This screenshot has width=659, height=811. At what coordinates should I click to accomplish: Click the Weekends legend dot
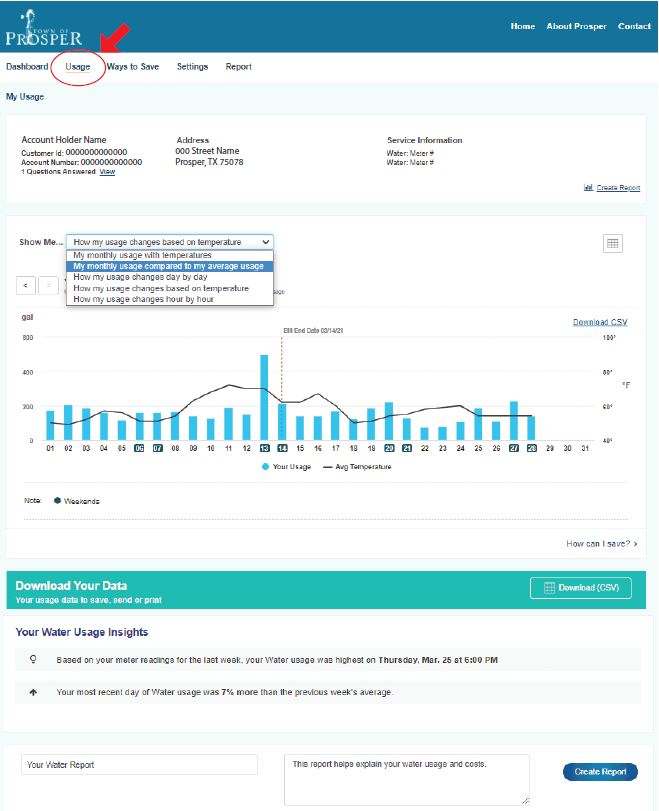point(57,501)
